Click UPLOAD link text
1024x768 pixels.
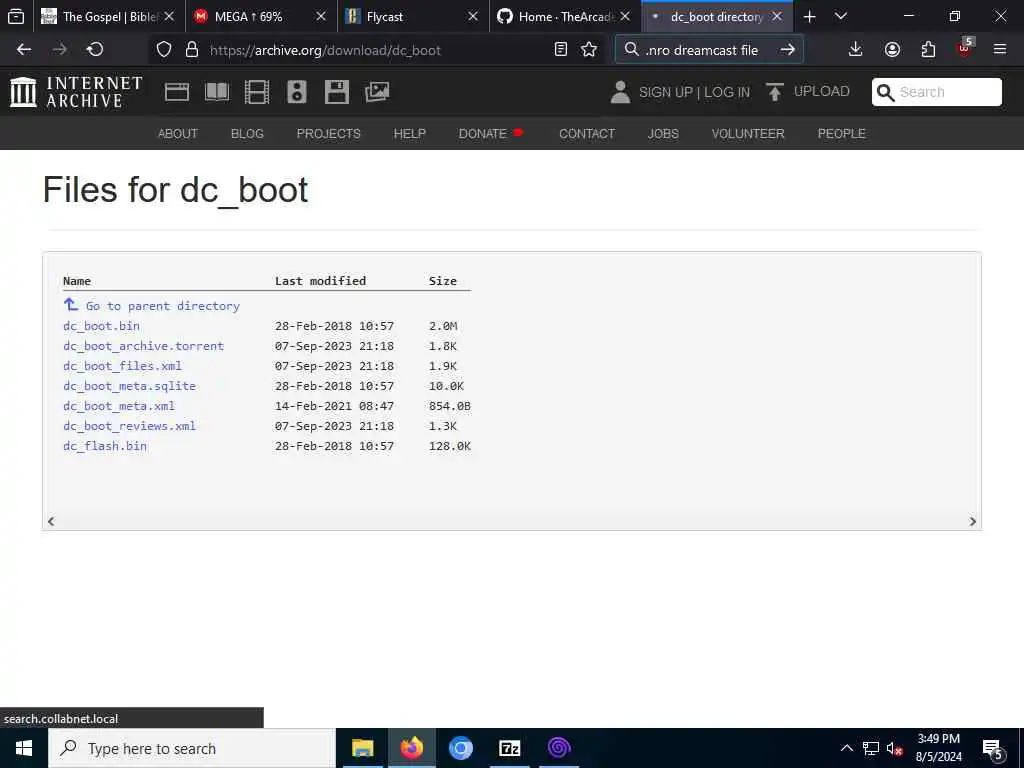(x=822, y=91)
